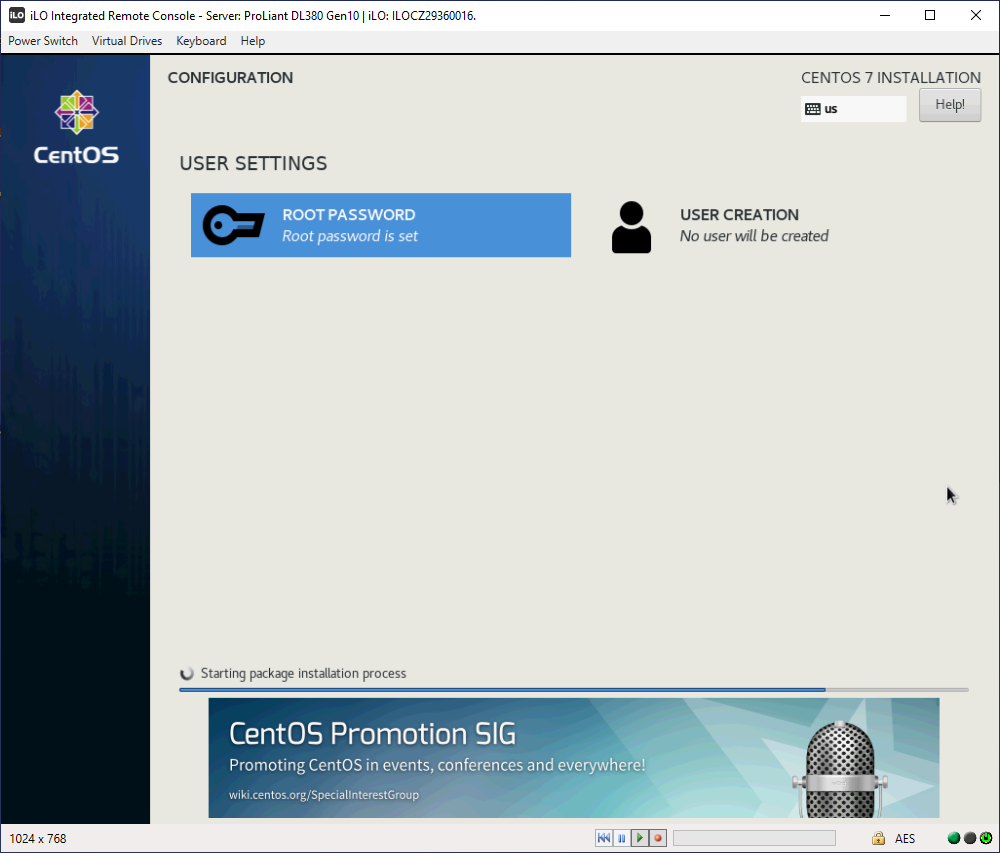Click the 'Starting package installation process' status text
1000x853 pixels.
(304, 673)
